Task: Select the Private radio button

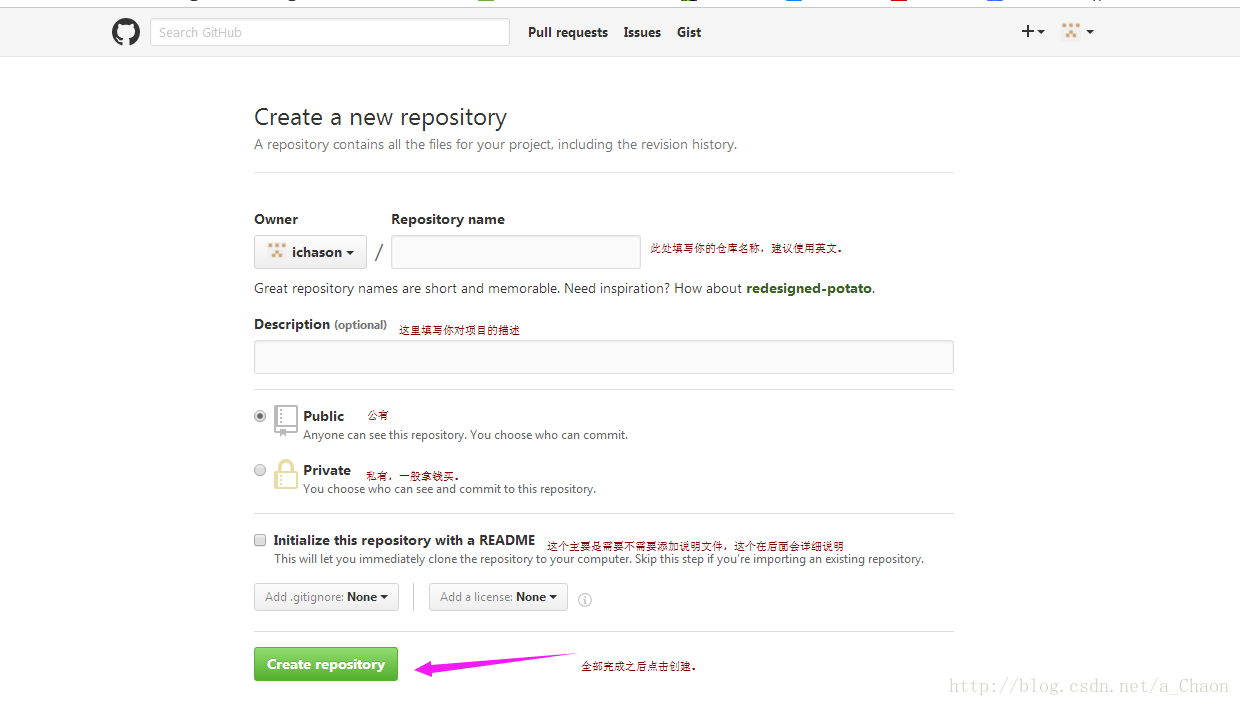Action: 260,470
